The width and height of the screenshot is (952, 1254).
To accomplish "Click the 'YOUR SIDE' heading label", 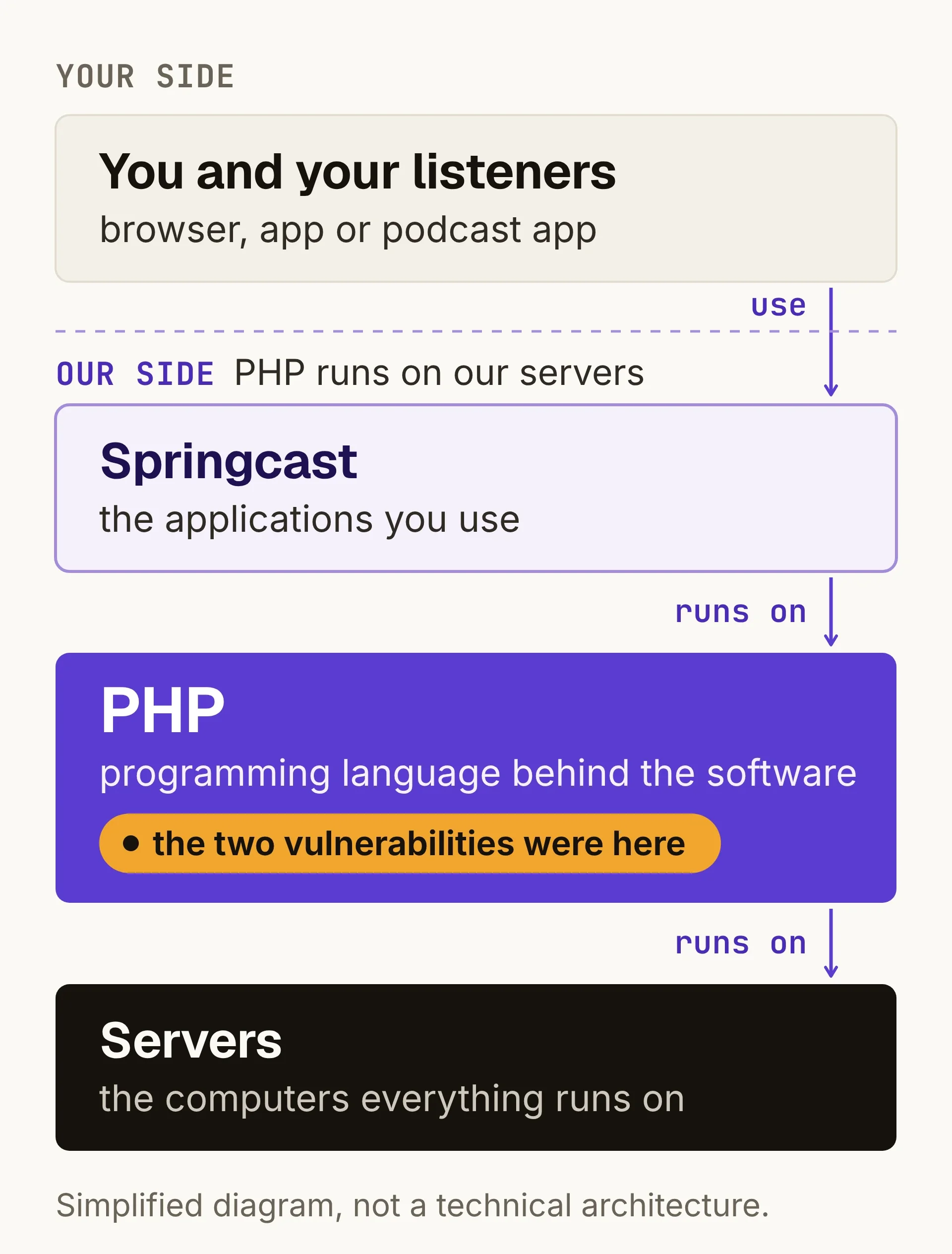I will click(x=145, y=76).
